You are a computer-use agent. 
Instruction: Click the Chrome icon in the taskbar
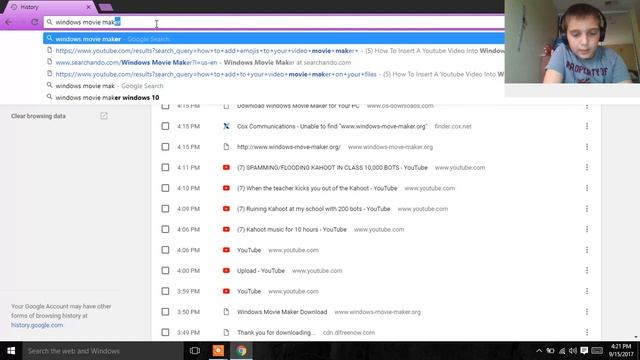[242, 351]
